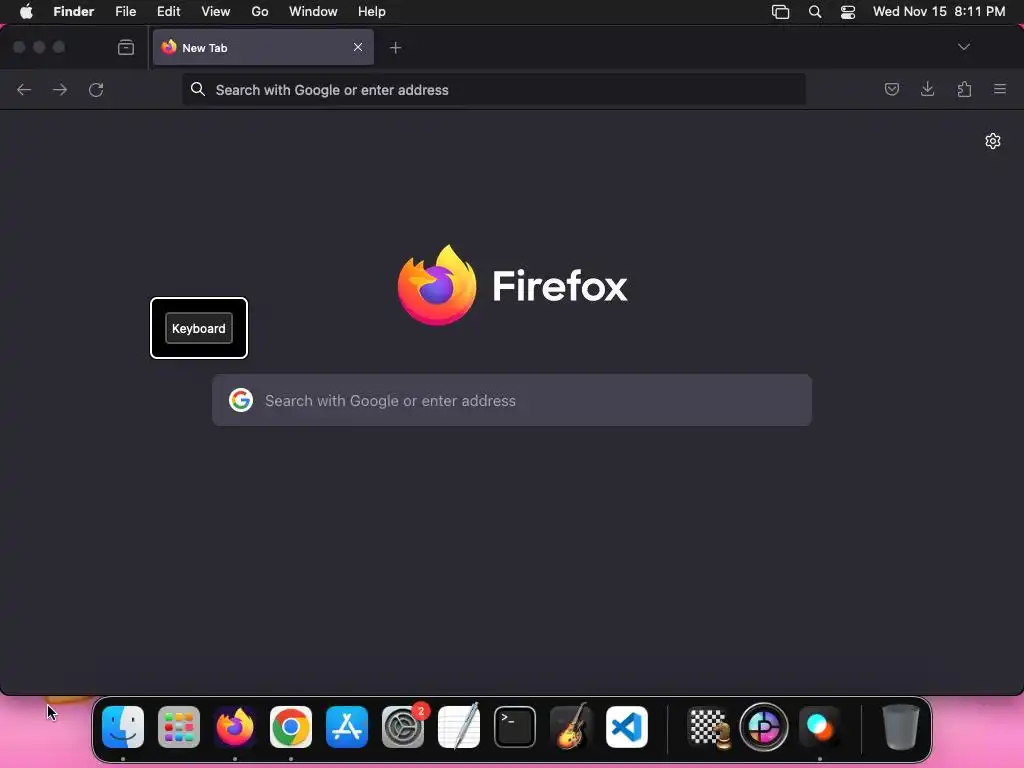
Task: Reload the page with refresh icon
Action: 96,89
